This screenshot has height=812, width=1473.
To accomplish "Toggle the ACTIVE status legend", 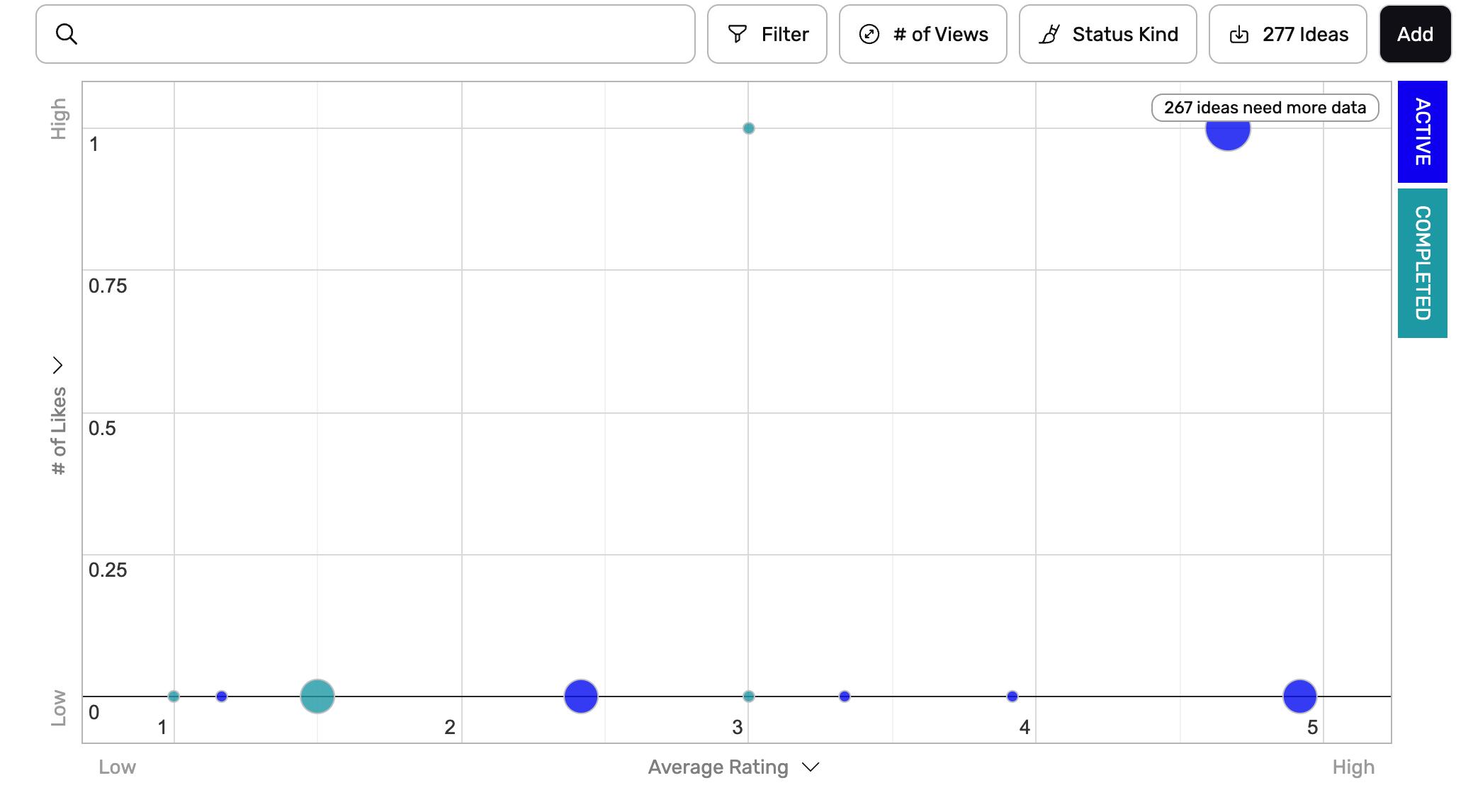I will click(x=1421, y=132).
